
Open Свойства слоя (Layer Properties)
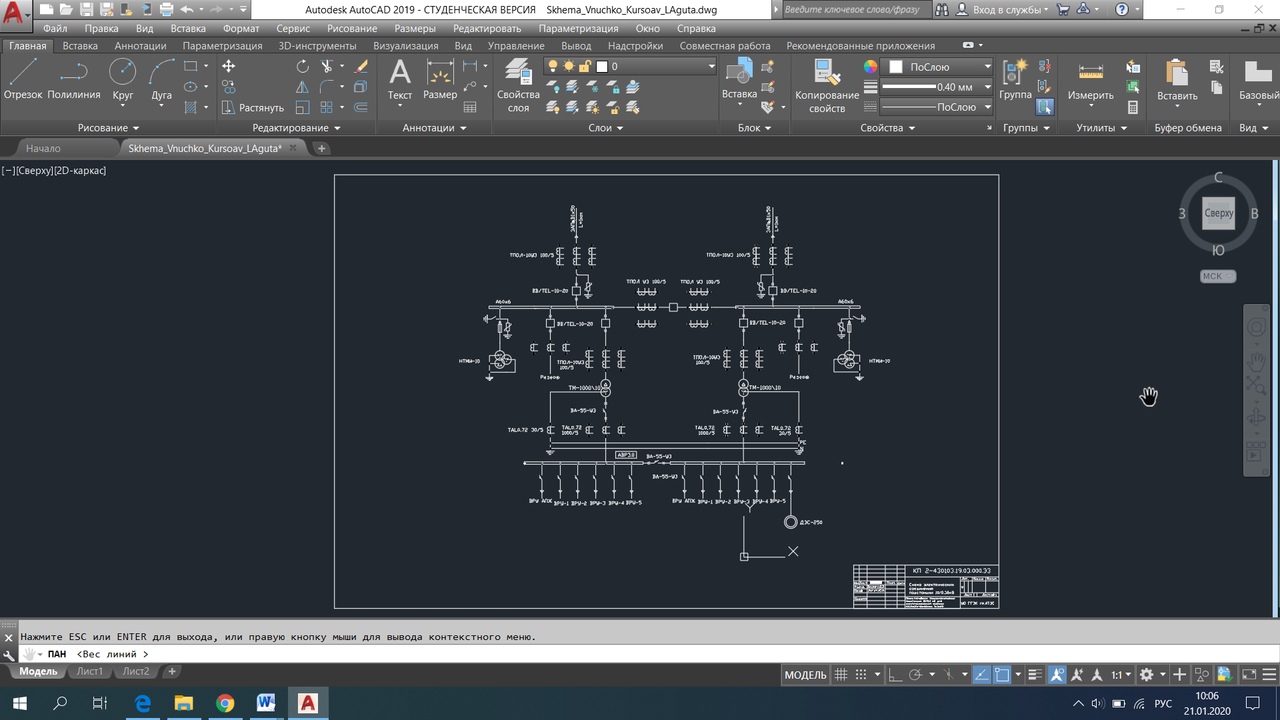(518, 84)
